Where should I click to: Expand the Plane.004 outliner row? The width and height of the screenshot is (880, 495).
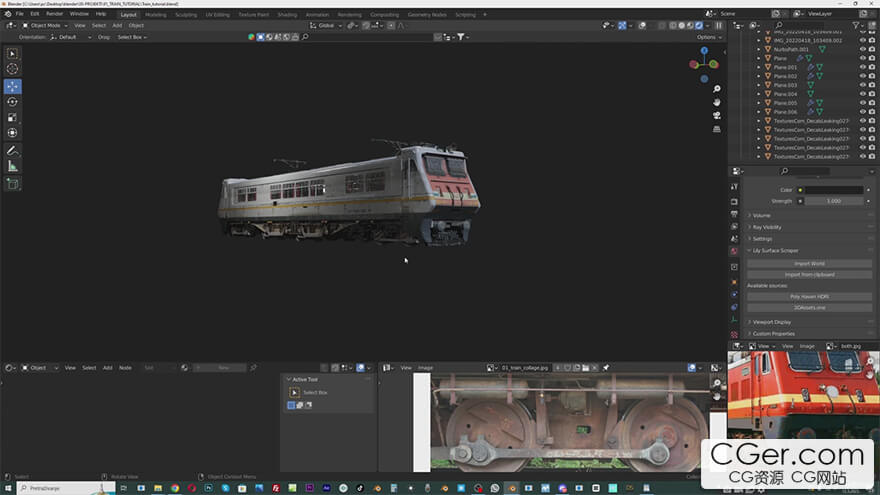[759, 94]
